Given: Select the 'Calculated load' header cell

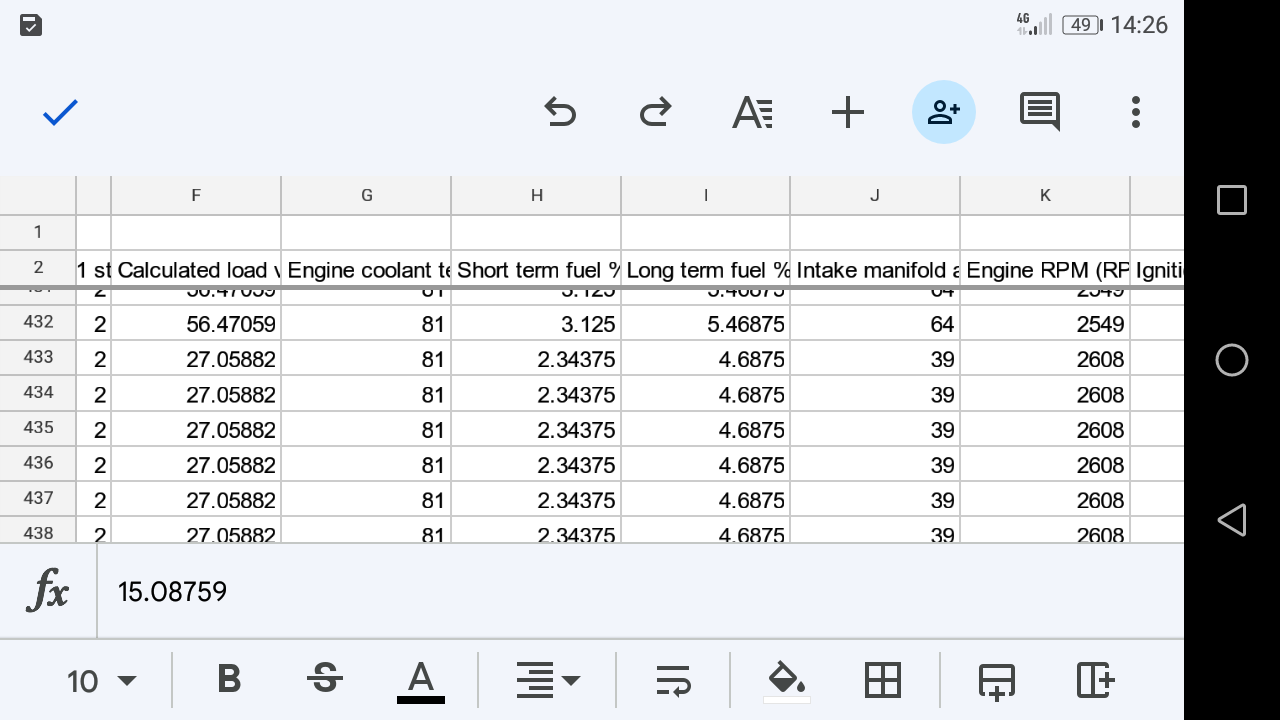Looking at the screenshot, I should tap(196, 270).
